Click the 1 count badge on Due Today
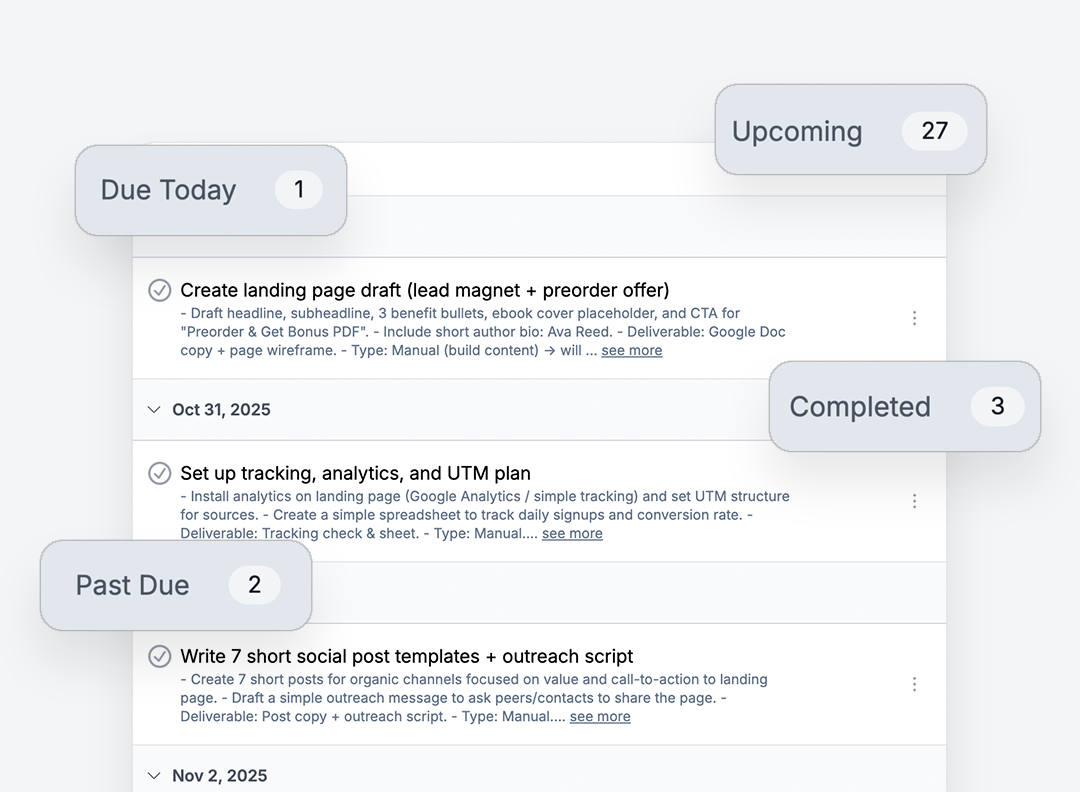 298,190
